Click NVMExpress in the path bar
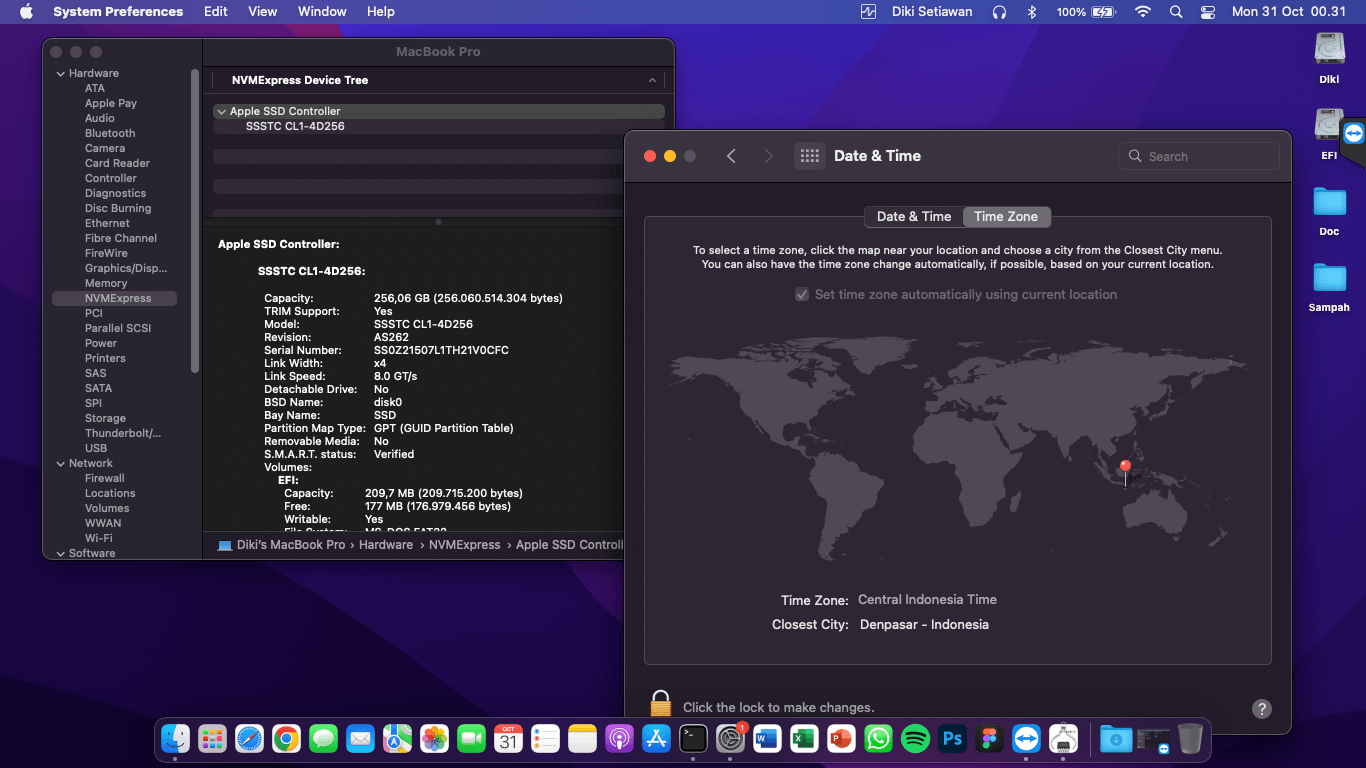This screenshot has width=1366, height=768. pos(464,545)
